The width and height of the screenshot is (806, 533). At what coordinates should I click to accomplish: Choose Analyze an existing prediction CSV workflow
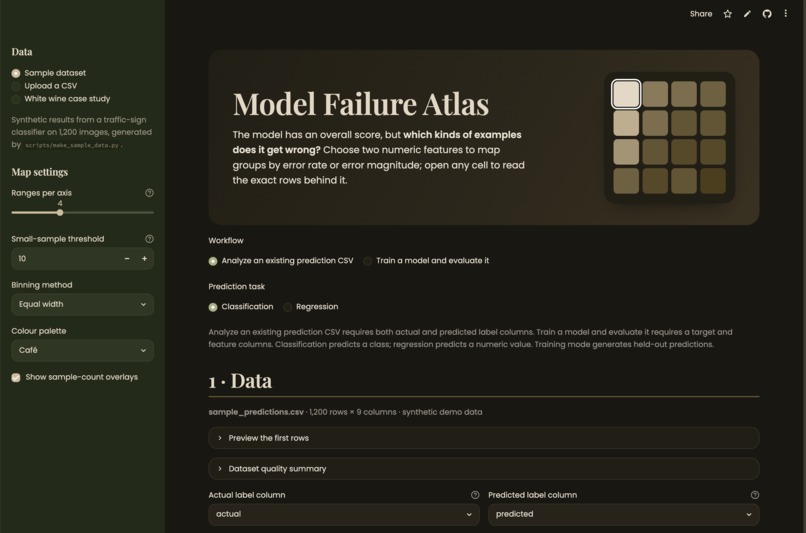click(281, 261)
